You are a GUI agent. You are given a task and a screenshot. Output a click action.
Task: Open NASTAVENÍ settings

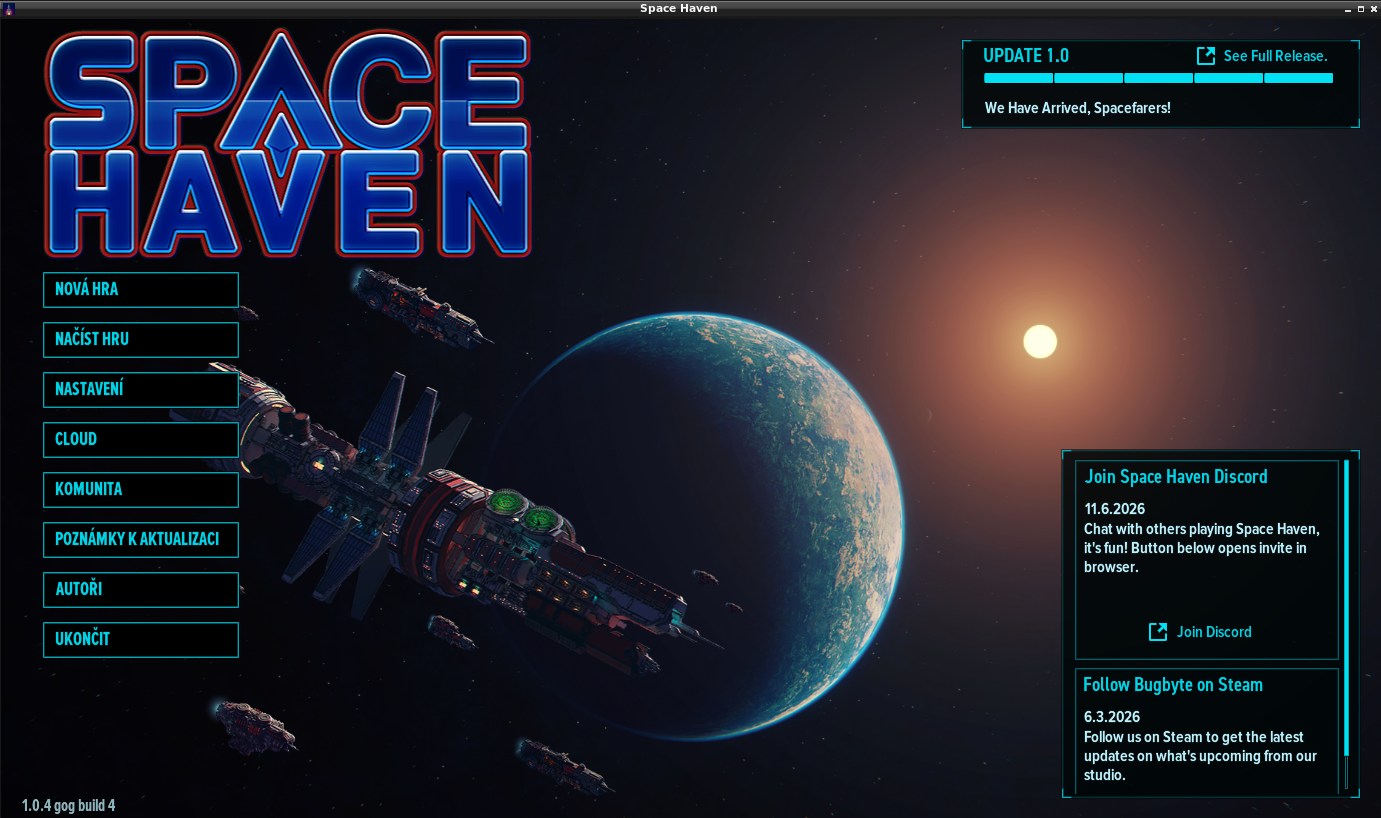(141, 389)
